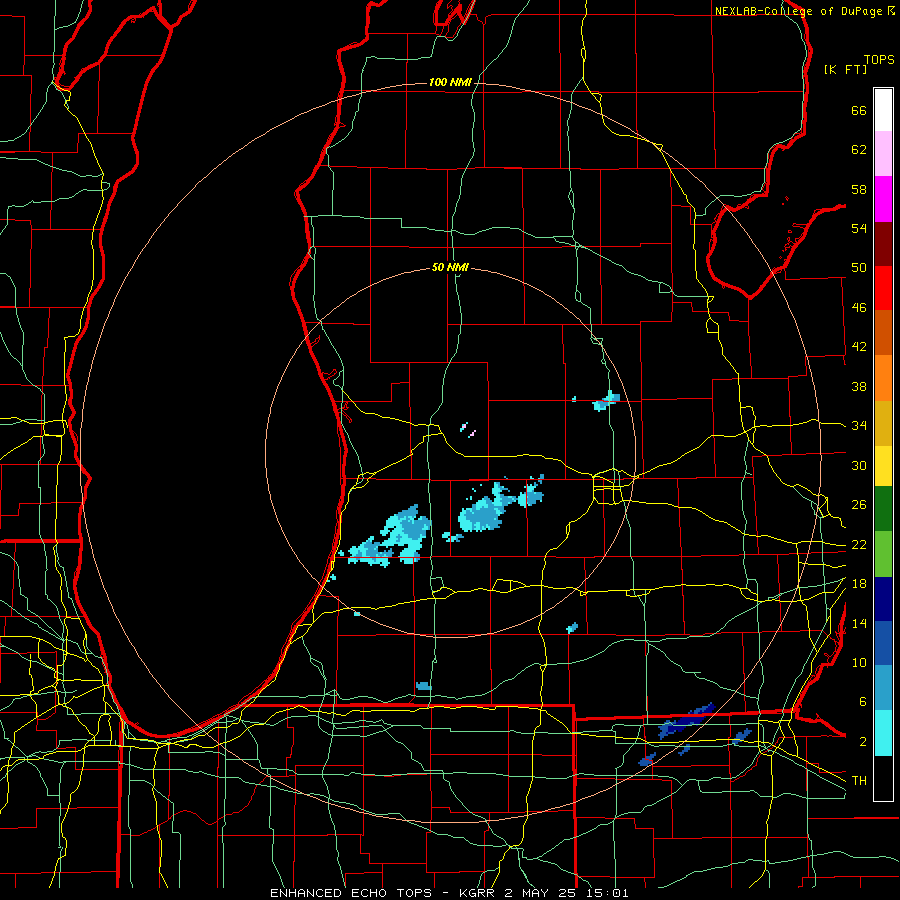Click the 'NEXLAB-College of DuPage' credit text
The image size is (900, 900).
tap(799, 11)
